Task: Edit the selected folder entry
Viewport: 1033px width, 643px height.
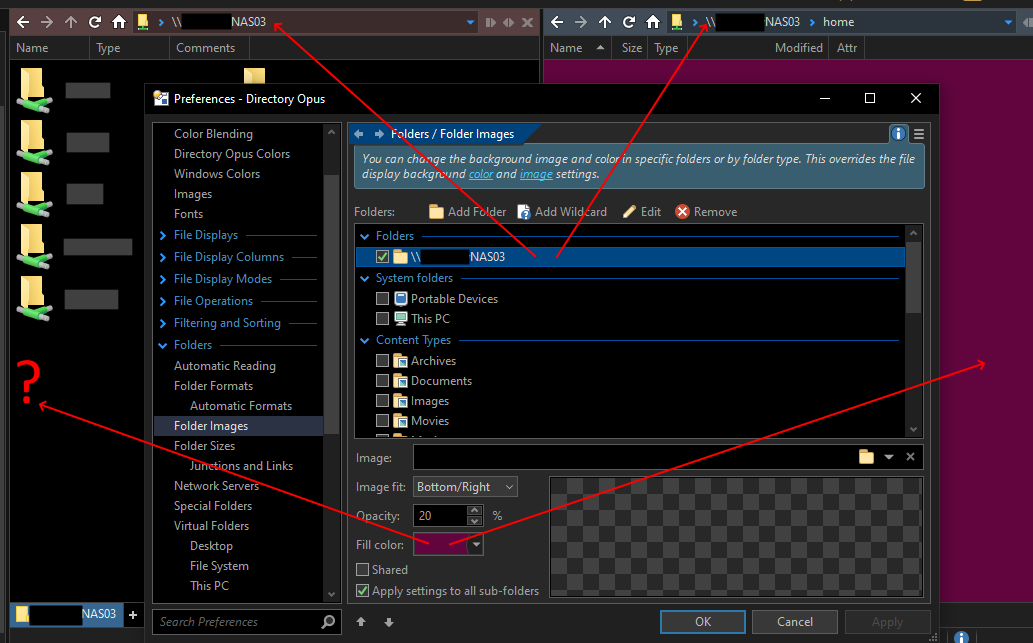Action: pos(642,211)
